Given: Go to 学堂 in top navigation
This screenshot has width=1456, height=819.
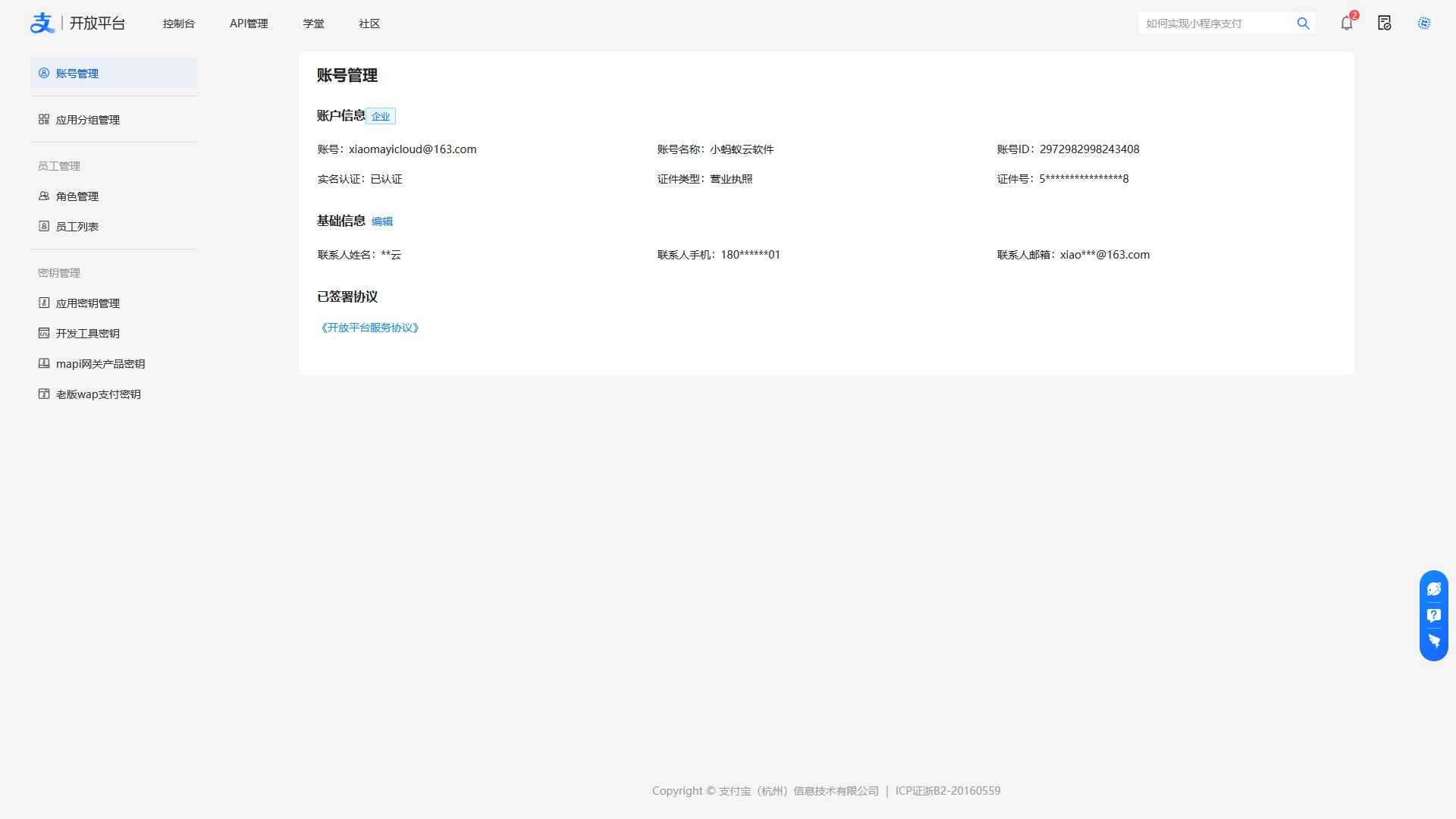Looking at the screenshot, I should point(313,24).
